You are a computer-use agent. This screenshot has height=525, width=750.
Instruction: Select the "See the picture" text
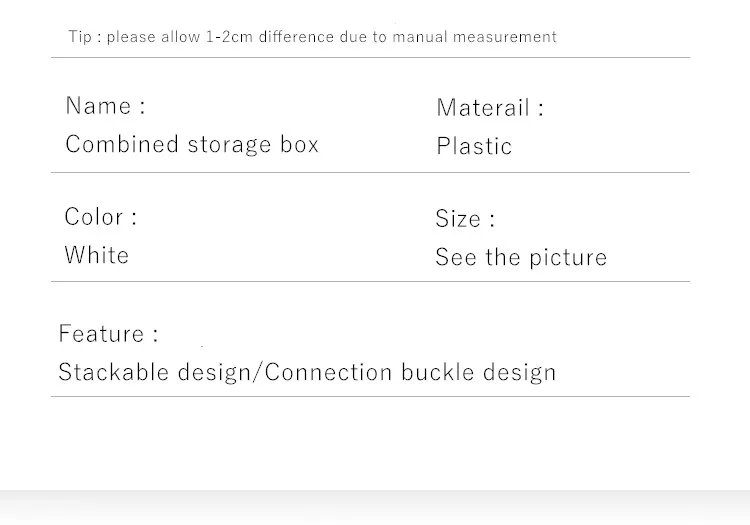[x=521, y=258]
